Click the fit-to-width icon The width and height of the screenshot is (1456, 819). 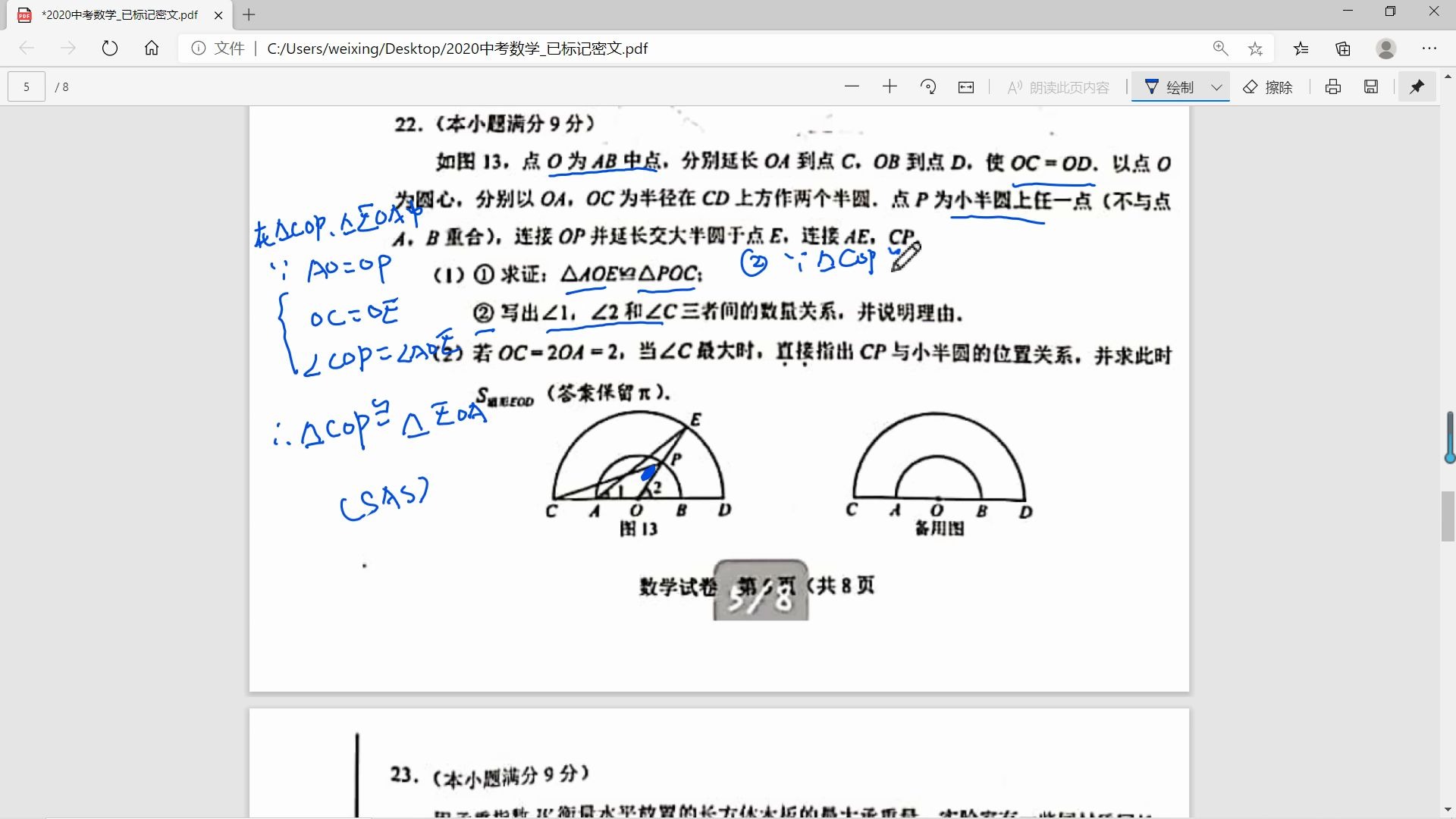(965, 86)
